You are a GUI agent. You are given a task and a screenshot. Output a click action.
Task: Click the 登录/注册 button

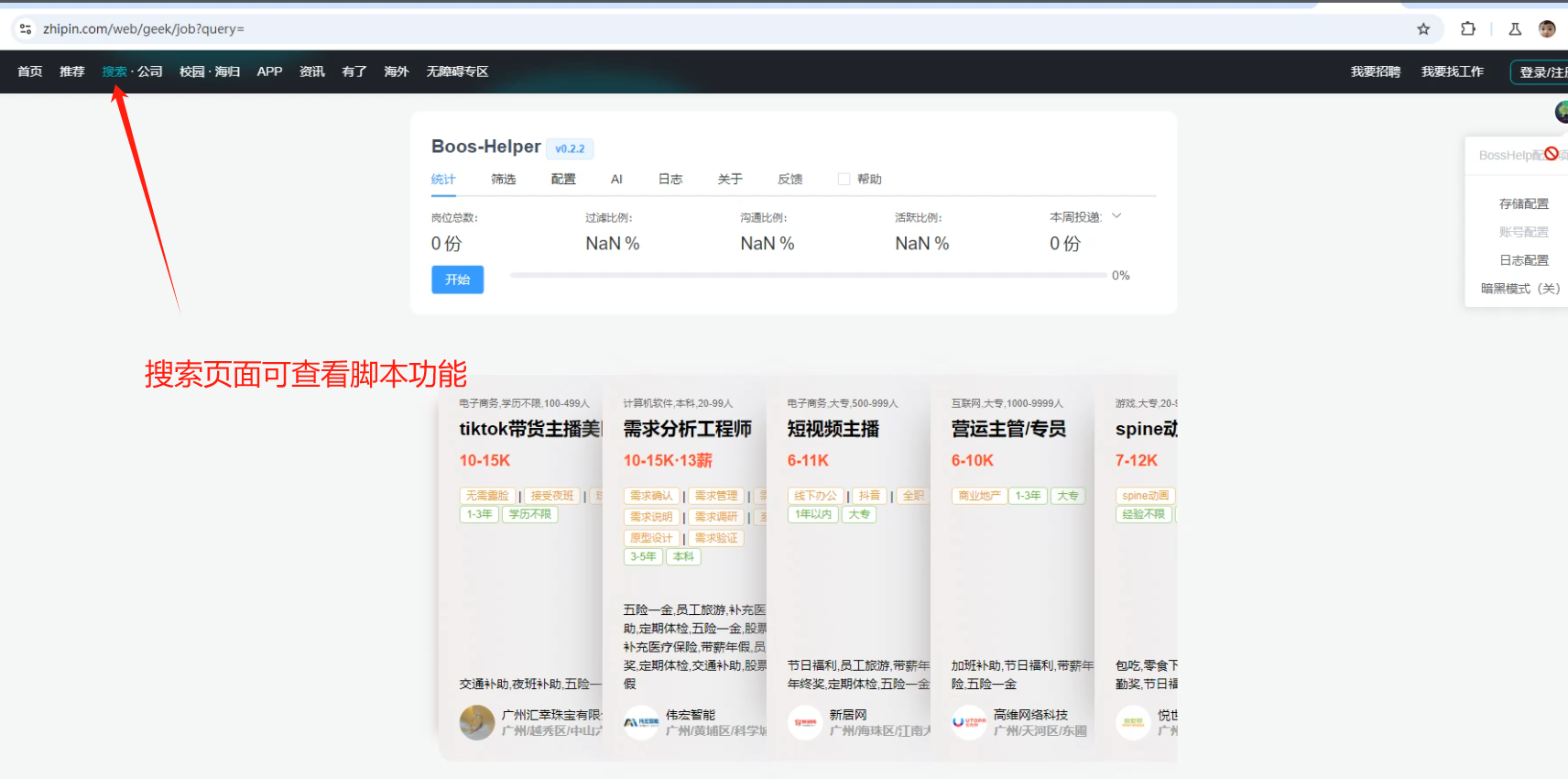pyautogui.click(x=1542, y=72)
